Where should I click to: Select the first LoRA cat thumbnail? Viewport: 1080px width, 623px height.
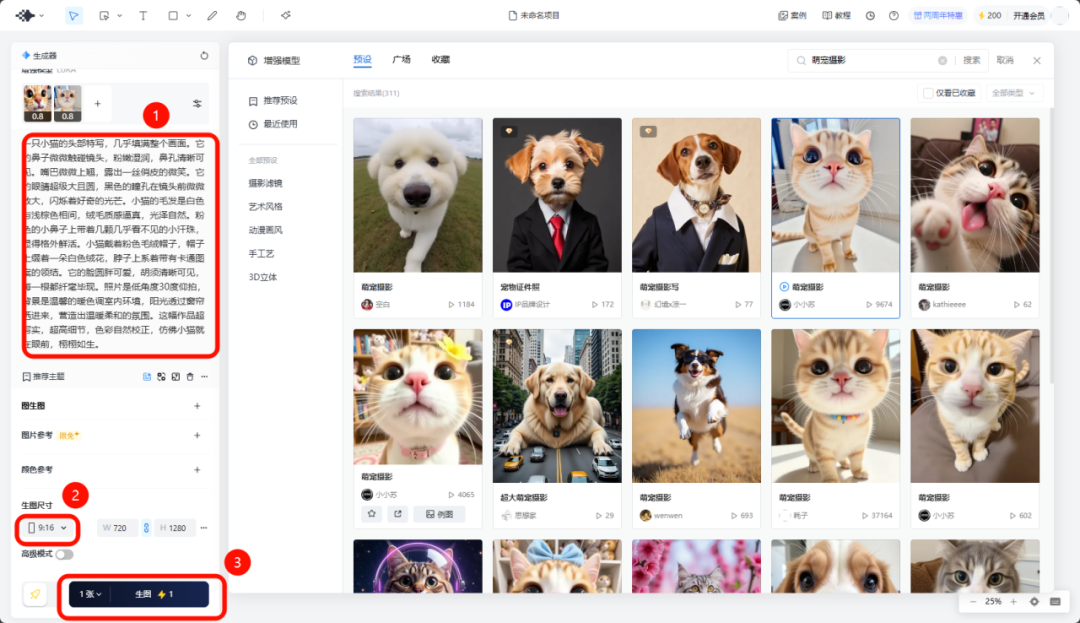37,103
